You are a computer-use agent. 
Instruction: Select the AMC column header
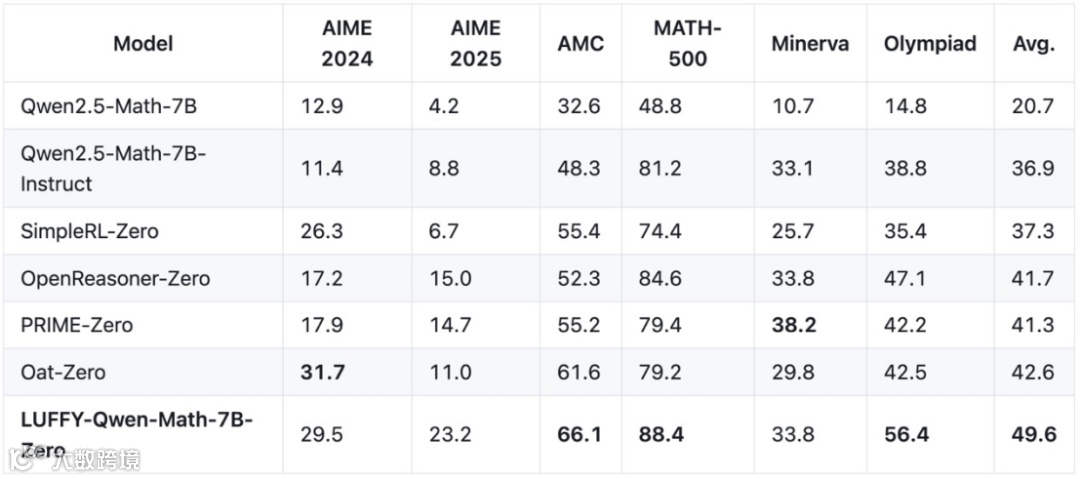pos(580,44)
